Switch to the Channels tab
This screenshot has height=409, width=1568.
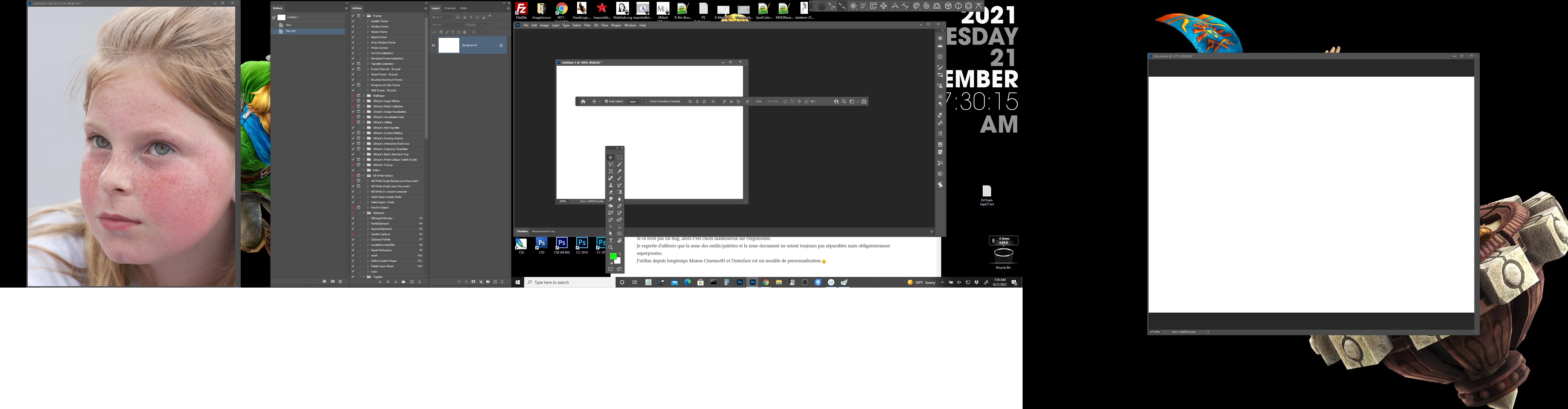pyautogui.click(x=450, y=9)
